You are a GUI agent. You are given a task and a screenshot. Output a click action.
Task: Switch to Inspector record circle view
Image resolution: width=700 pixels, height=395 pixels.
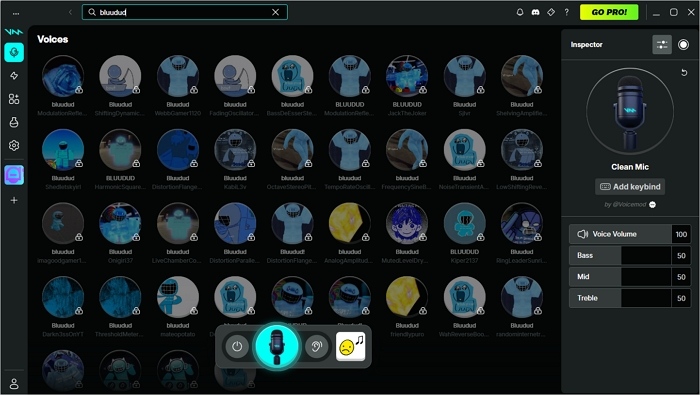pyautogui.click(x=683, y=45)
